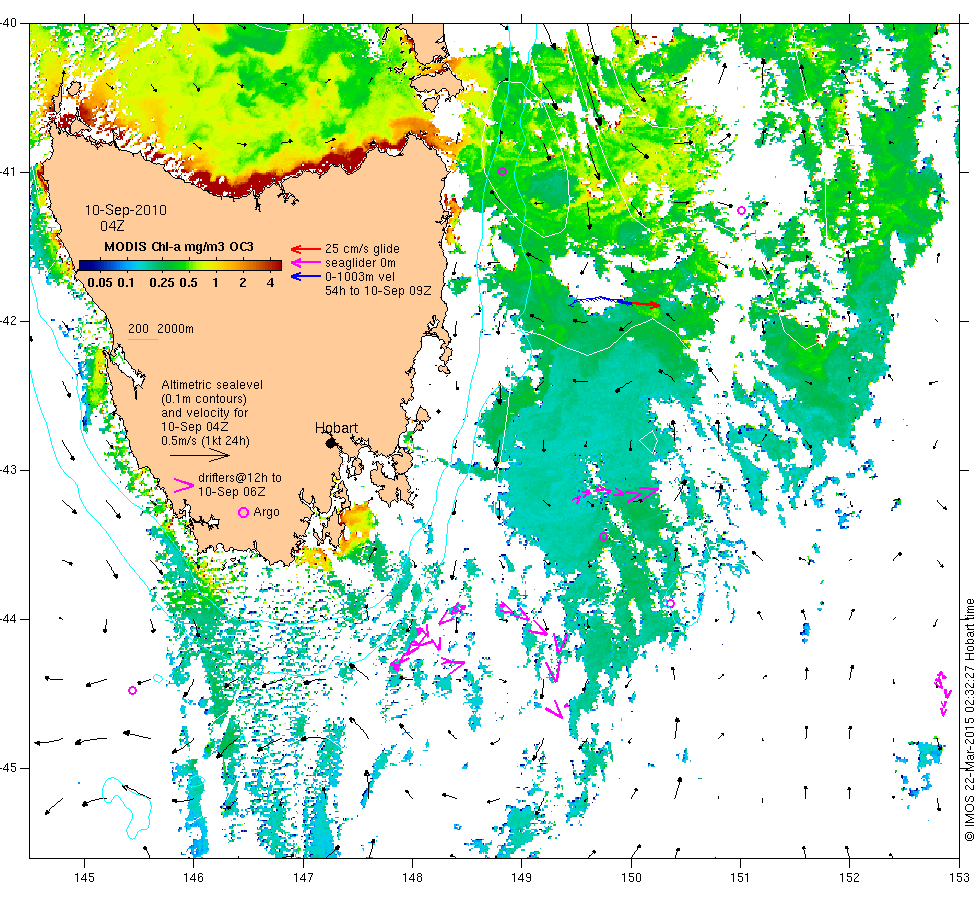Click the Argo float circle near 145.4E 44.5S
This screenshot has height=900, width=980.
click(132, 691)
